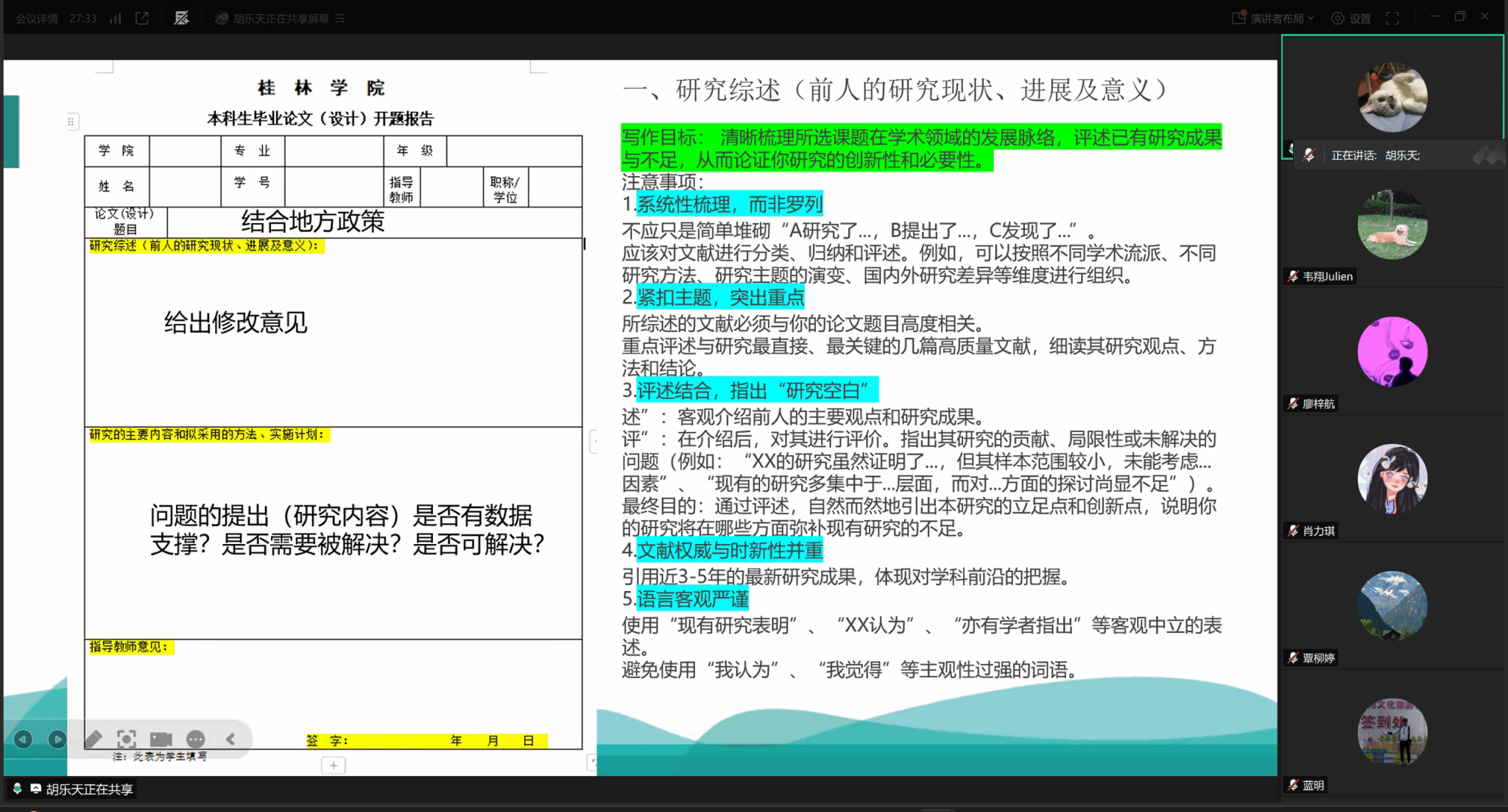Click muted microphone icon beside 肖力琪
1508x812 pixels.
point(1293,531)
